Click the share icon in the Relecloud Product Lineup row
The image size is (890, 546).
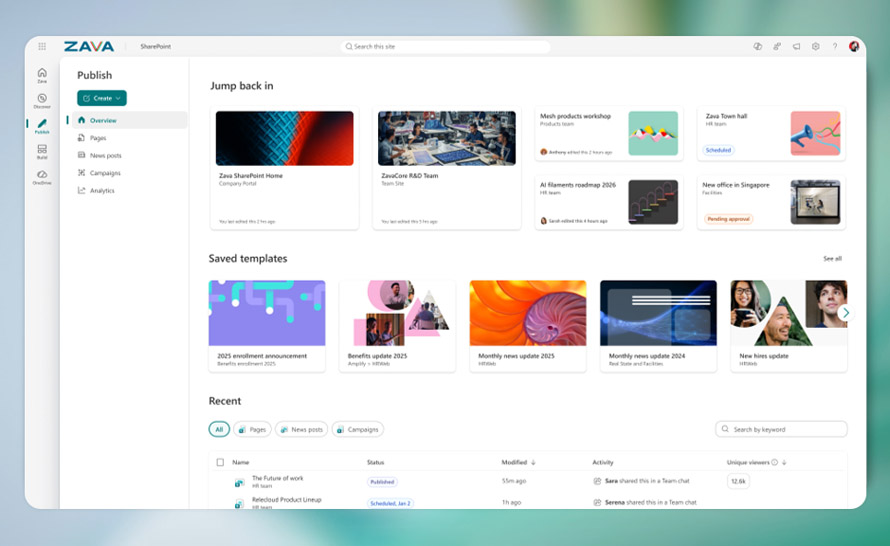pyautogui.click(x=597, y=502)
